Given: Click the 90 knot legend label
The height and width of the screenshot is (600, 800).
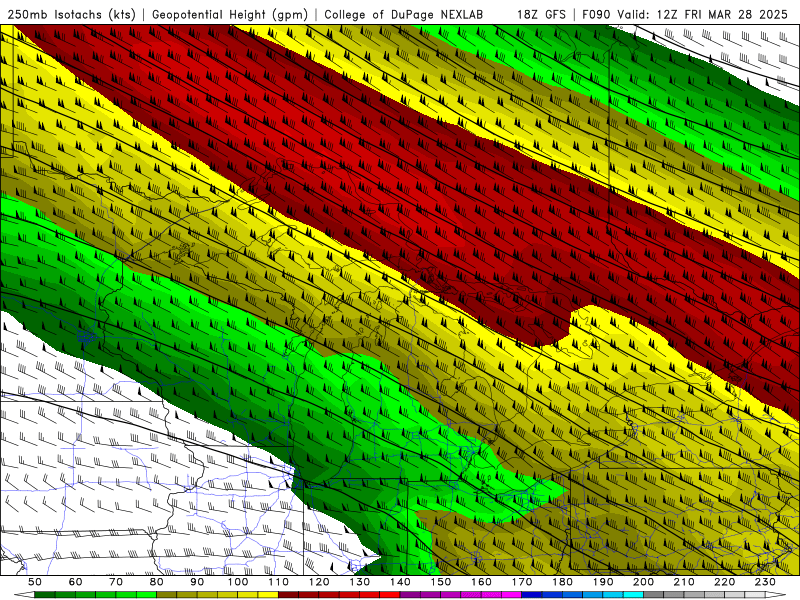Looking at the screenshot, I should coord(197,582).
